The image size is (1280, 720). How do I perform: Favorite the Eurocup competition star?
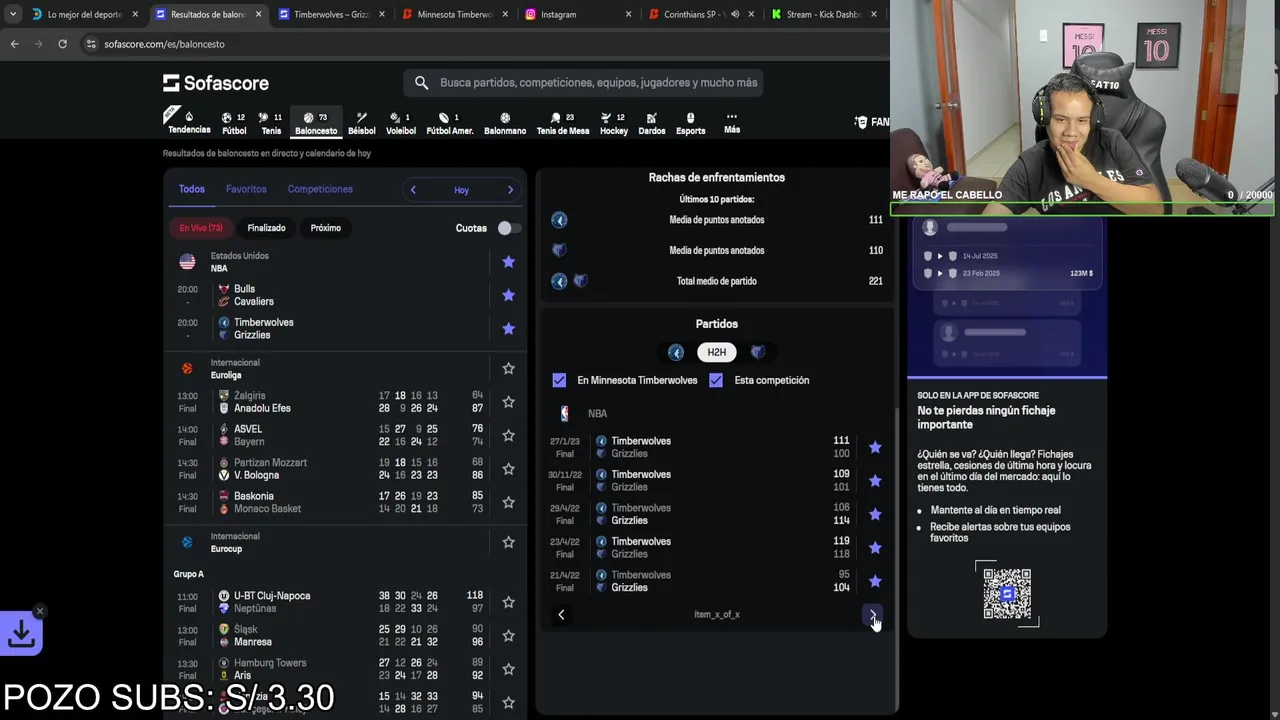508,542
